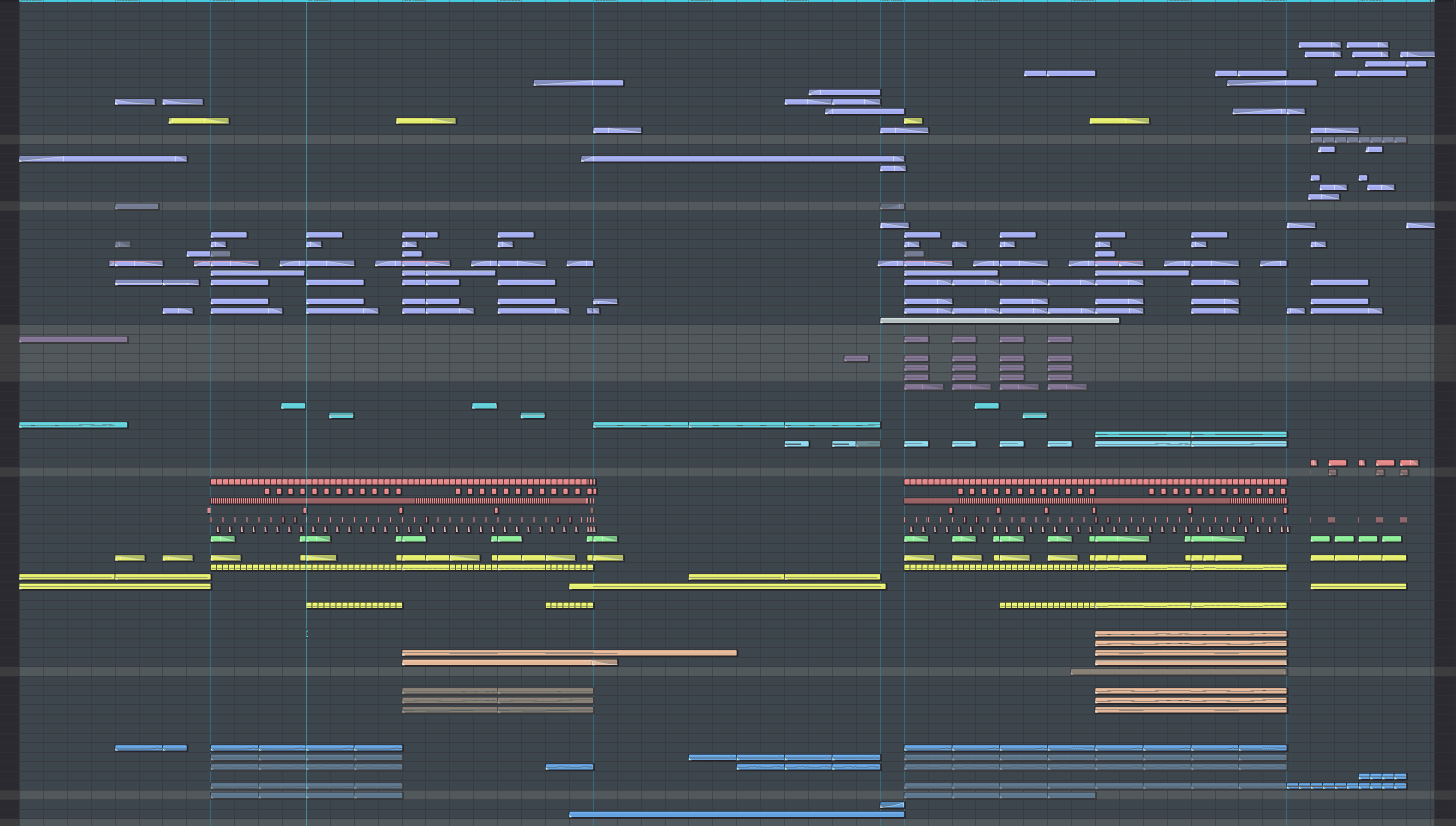Select the mauve clip at the far left
This screenshot has height=826, width=1456.
tap(73, 340)
